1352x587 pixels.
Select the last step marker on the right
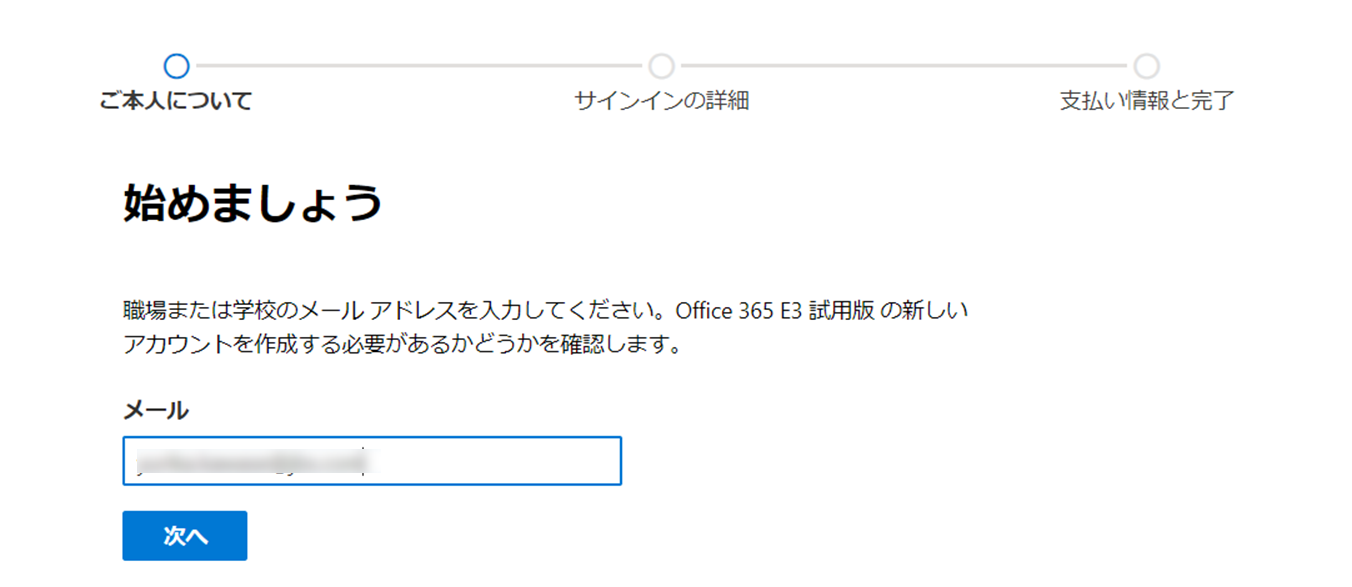[1146, 65]
